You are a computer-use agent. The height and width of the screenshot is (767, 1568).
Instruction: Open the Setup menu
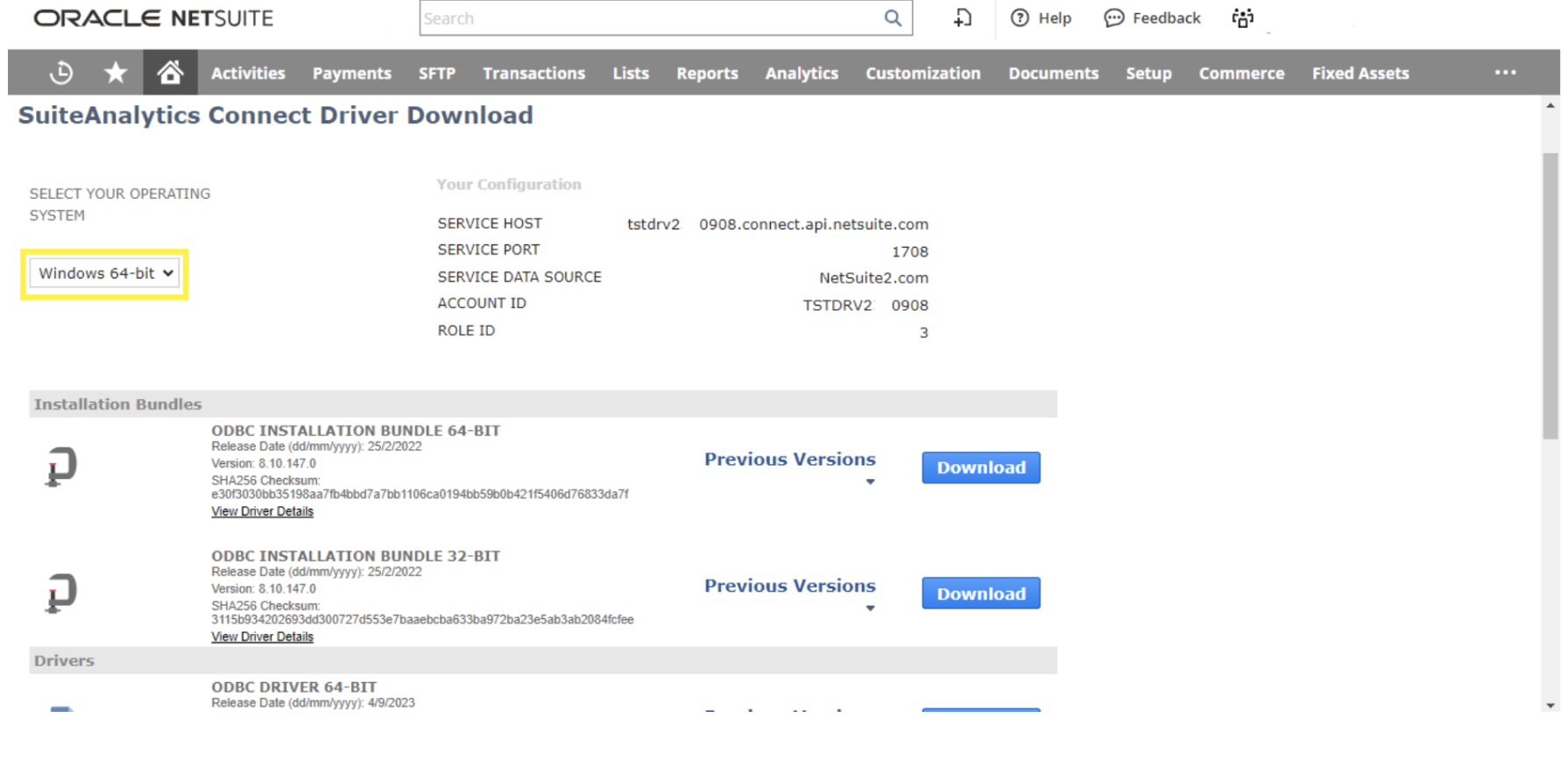click(1148, 74)
